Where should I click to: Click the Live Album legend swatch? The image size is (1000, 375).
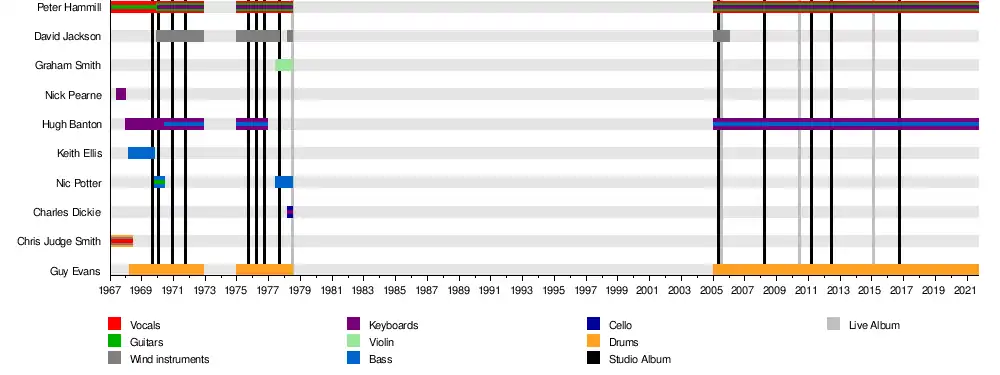[833, 324]
